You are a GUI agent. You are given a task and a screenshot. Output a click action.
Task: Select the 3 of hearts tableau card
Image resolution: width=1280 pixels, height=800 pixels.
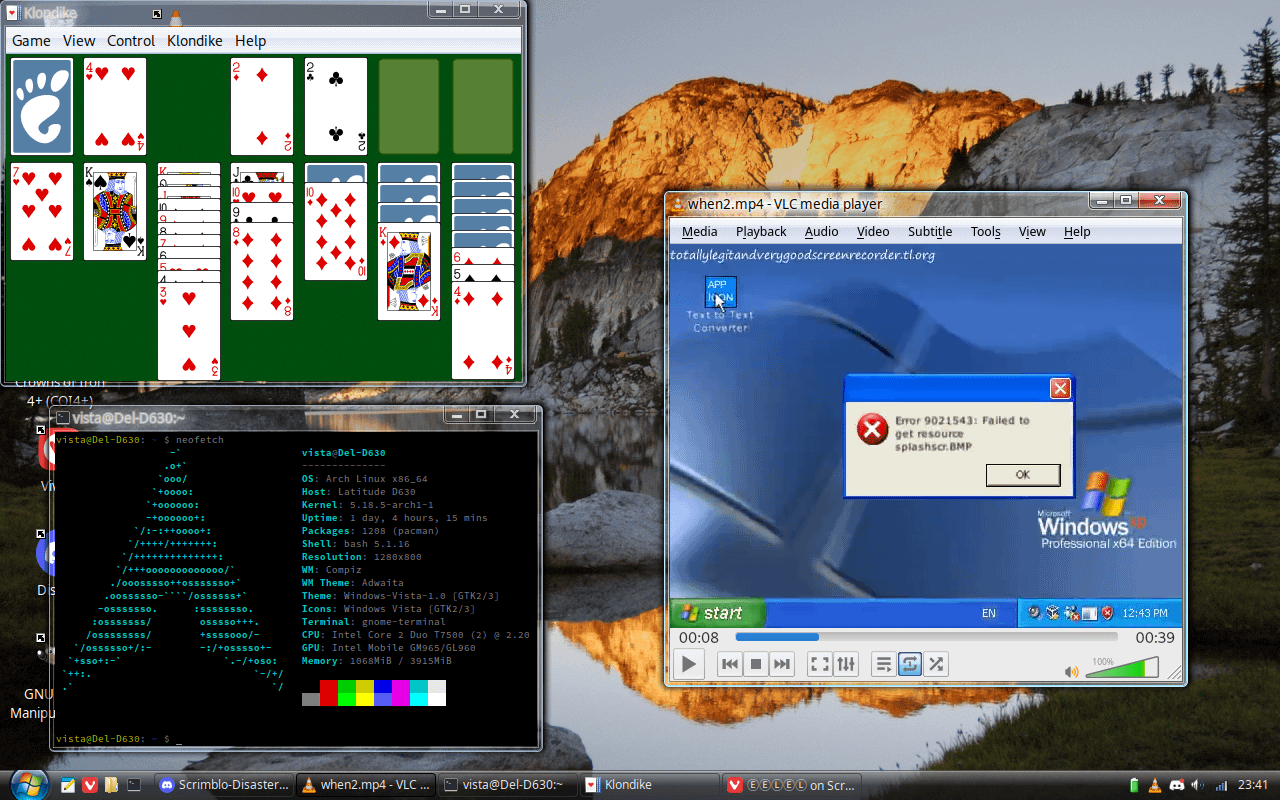pos(189,332)
